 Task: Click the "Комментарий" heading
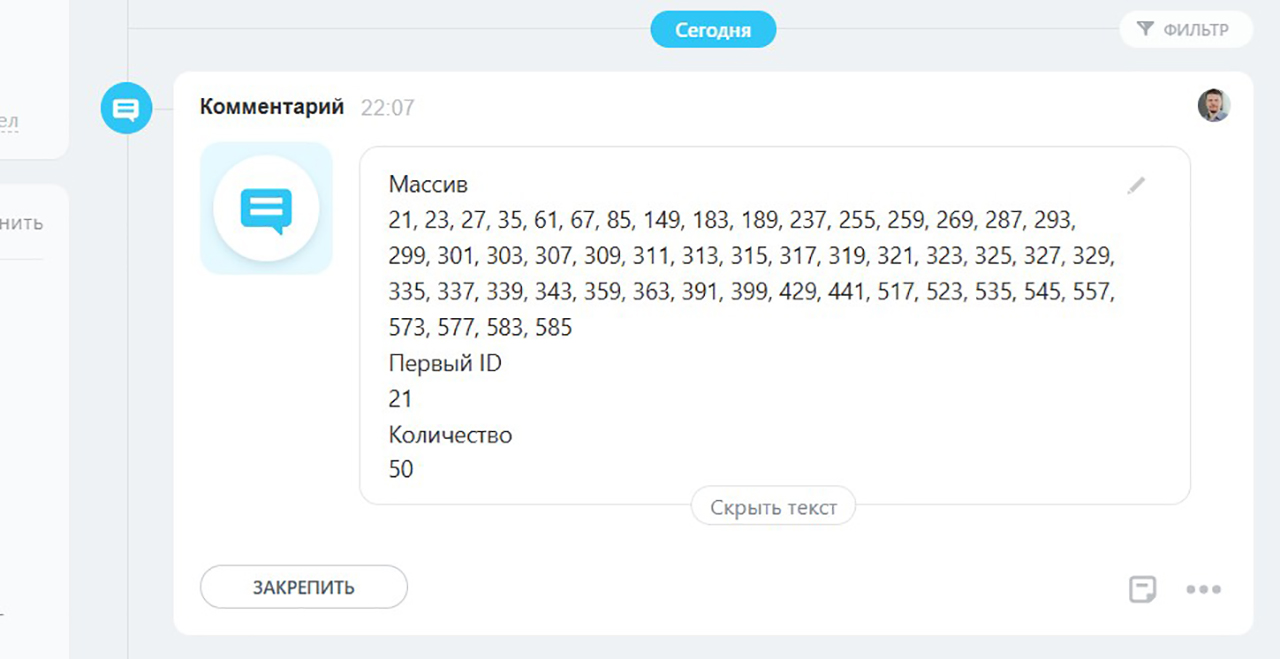[272, 107]
